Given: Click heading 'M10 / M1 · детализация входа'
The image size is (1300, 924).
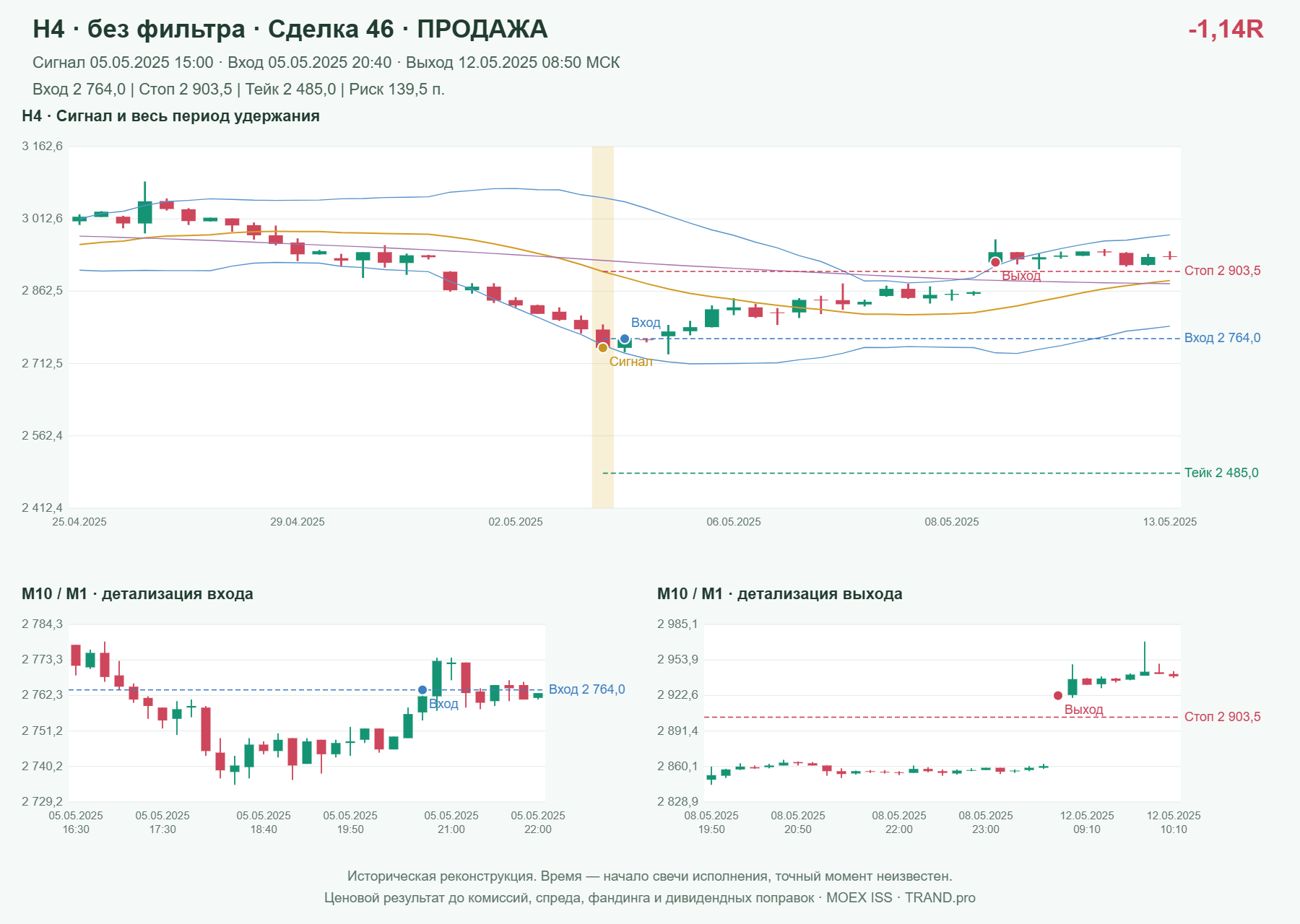Looking at the screenshot, I should click(137, 594).
